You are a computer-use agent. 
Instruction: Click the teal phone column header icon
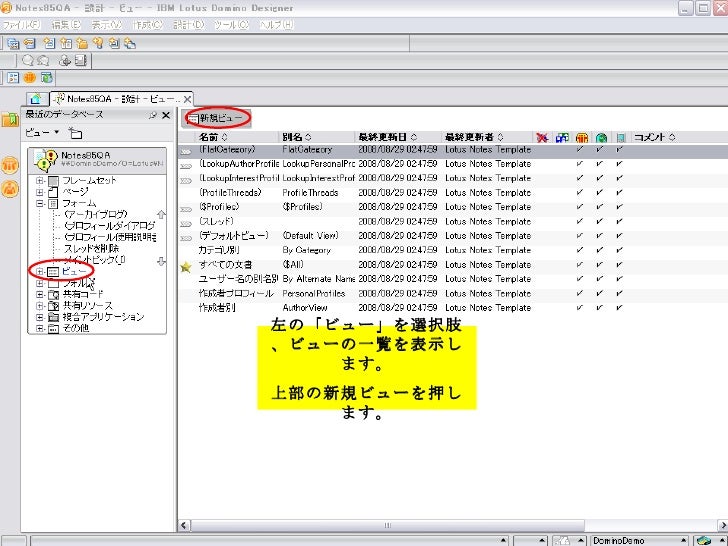[x=621, y=137]
